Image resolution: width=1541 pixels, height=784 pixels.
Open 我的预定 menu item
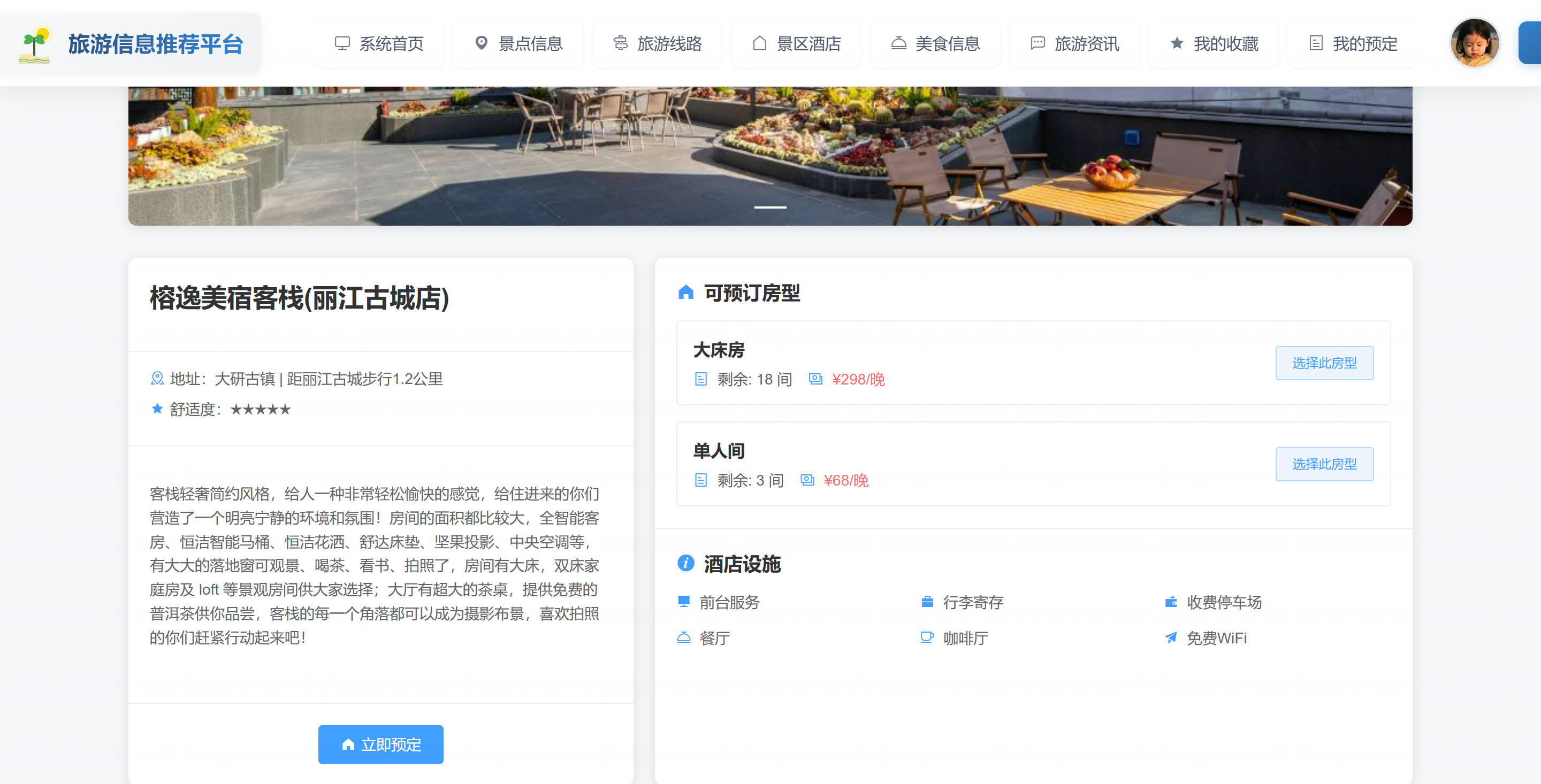click(x=1353, y=44)
